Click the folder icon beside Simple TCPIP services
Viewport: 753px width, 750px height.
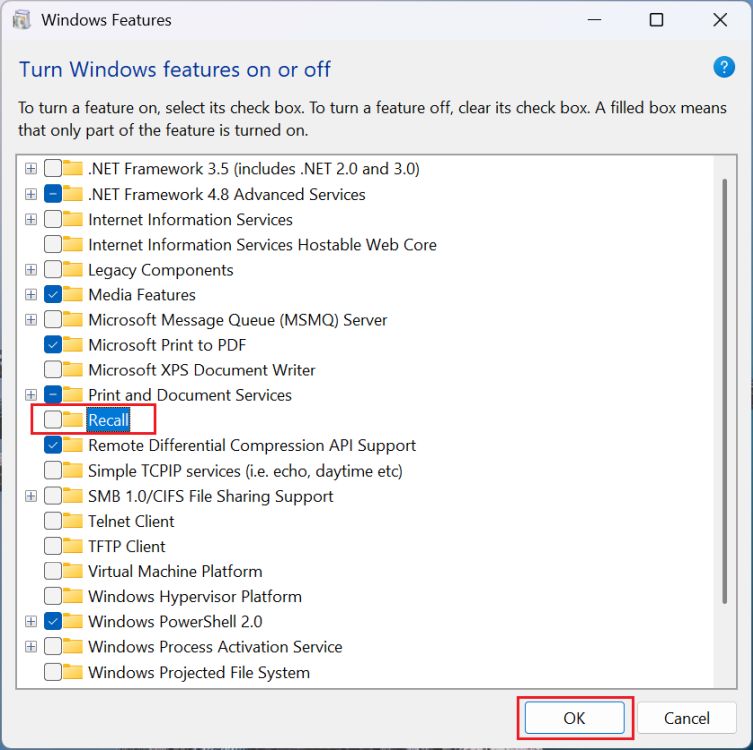coord(73,470)
